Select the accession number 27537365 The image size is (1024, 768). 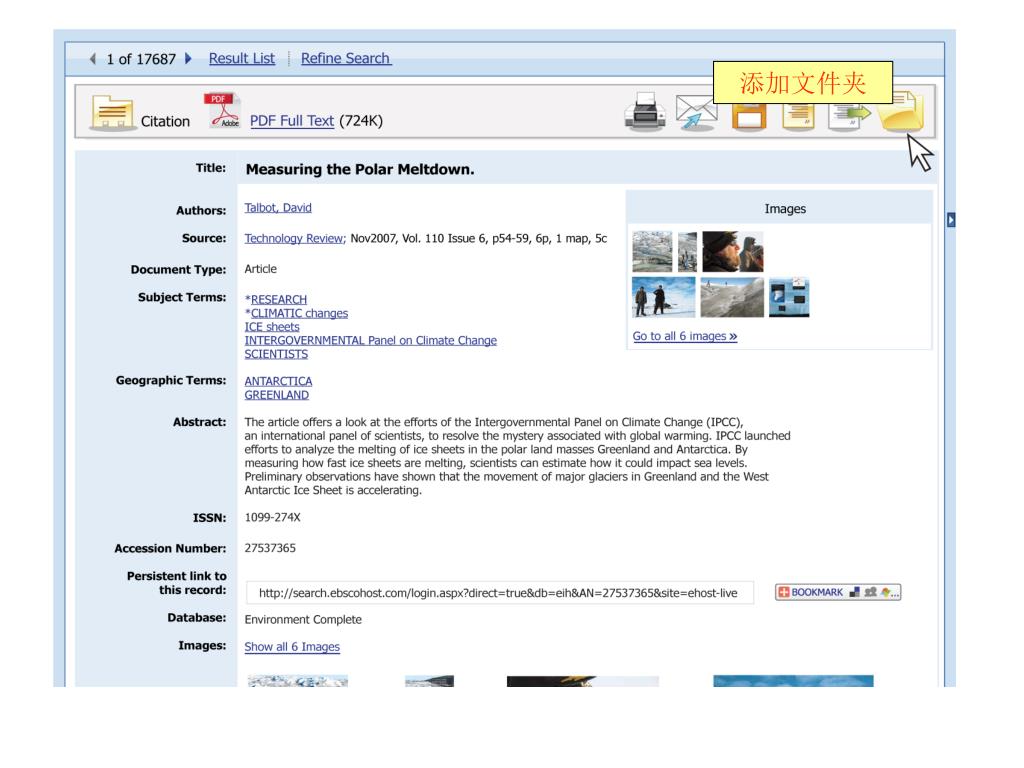(270, 548)
